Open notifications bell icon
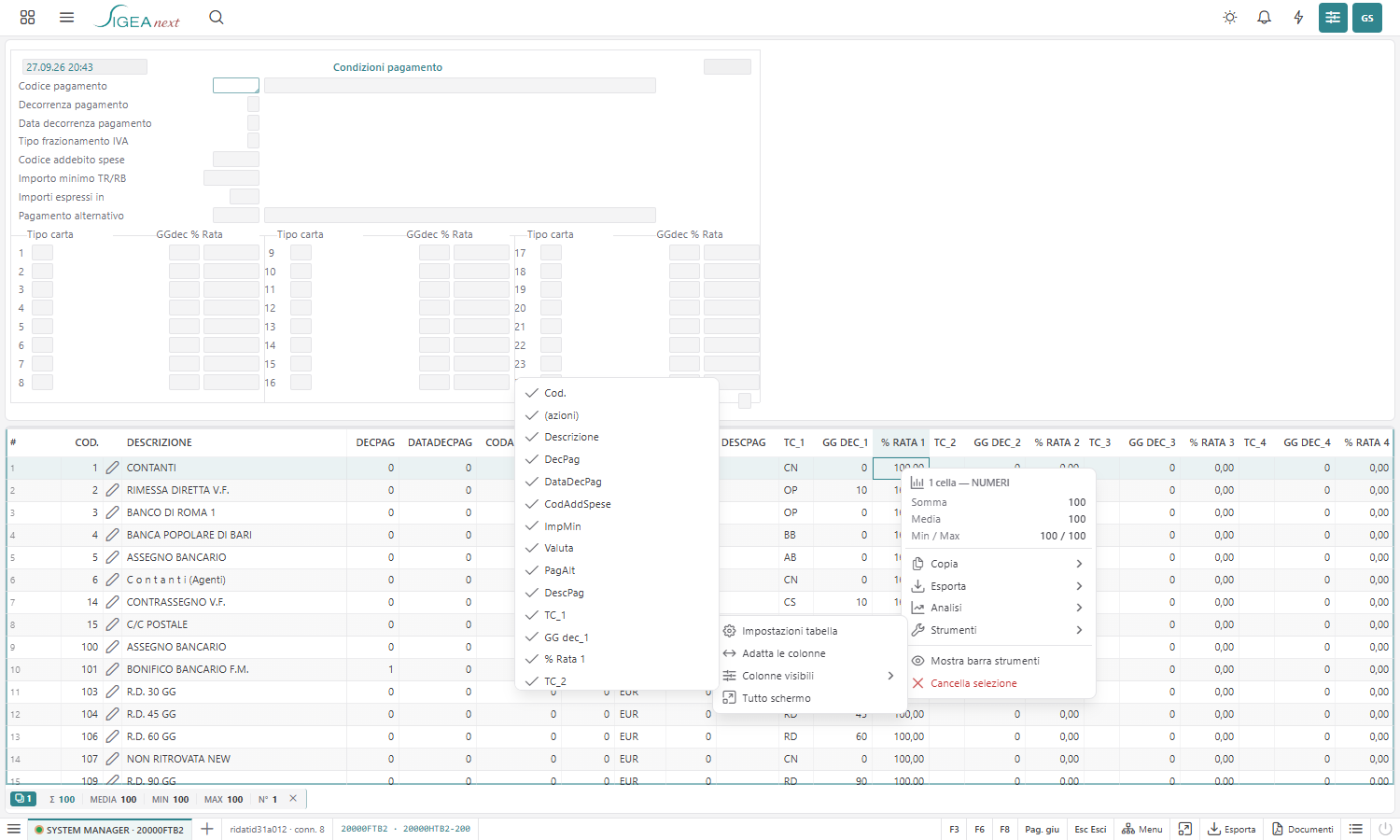The width and height of the screenshot is (1400, 840). tap(1264, 17)
